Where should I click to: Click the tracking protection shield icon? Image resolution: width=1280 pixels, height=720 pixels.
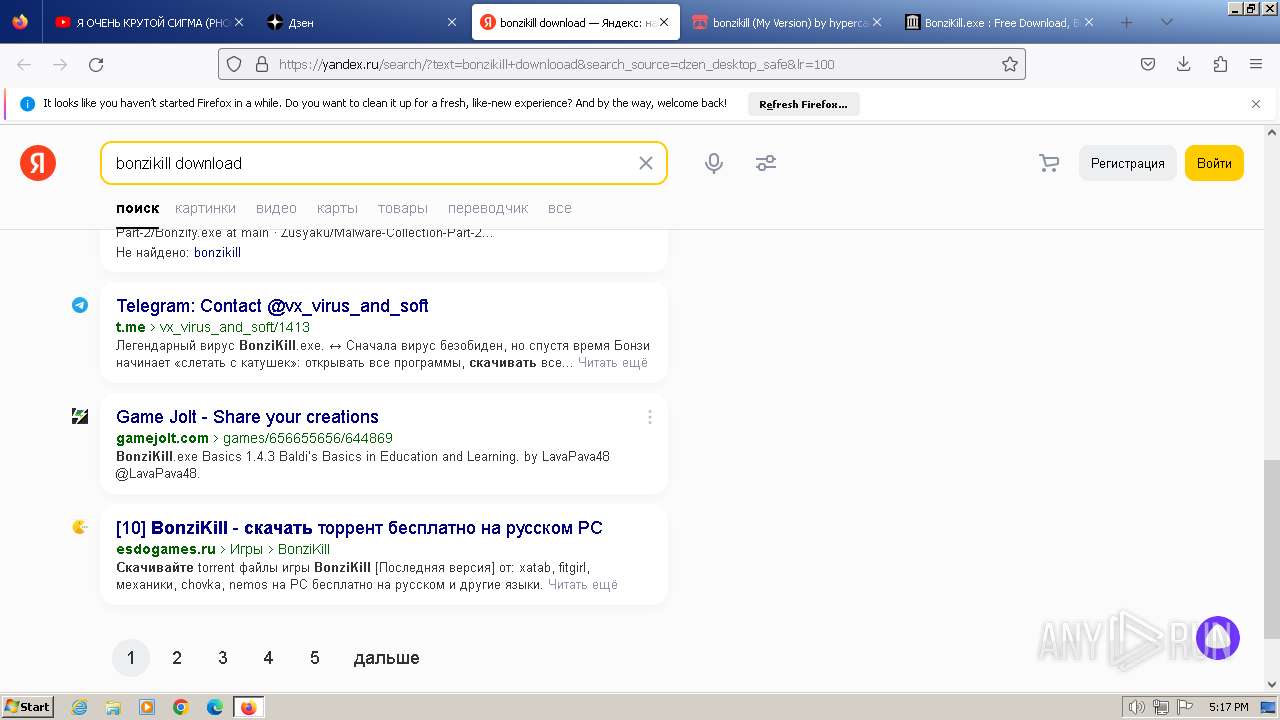[234, 64]
